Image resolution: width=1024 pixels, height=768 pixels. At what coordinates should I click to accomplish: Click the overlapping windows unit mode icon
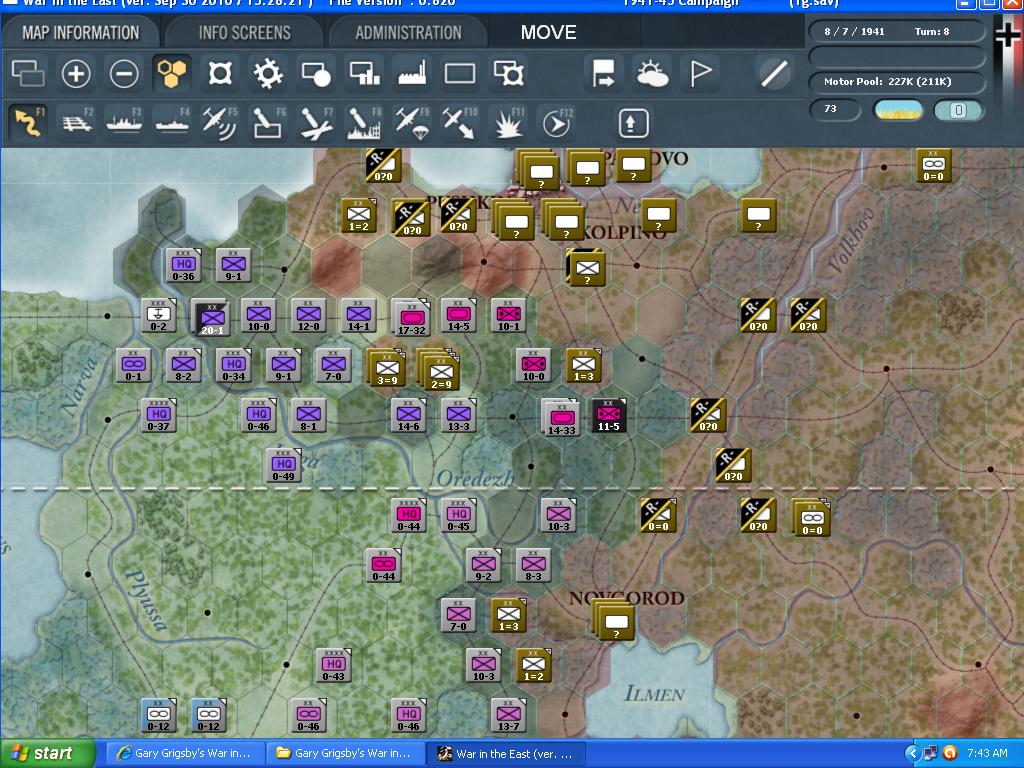[28, 73]
